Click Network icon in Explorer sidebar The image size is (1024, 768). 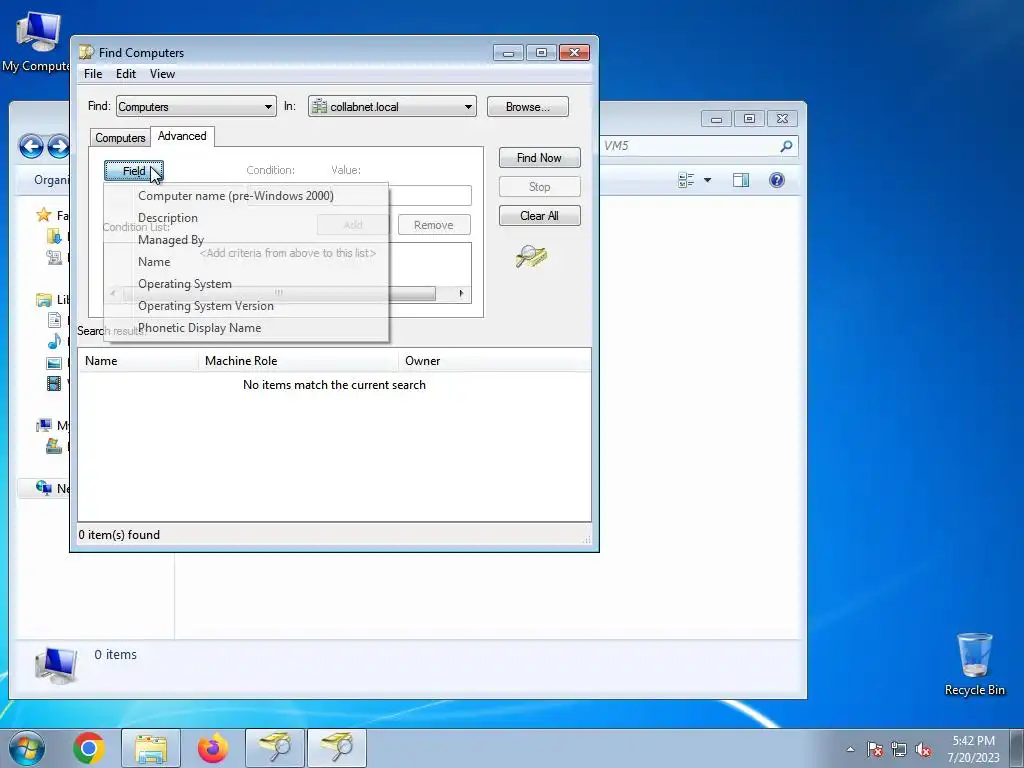(44, 487)
